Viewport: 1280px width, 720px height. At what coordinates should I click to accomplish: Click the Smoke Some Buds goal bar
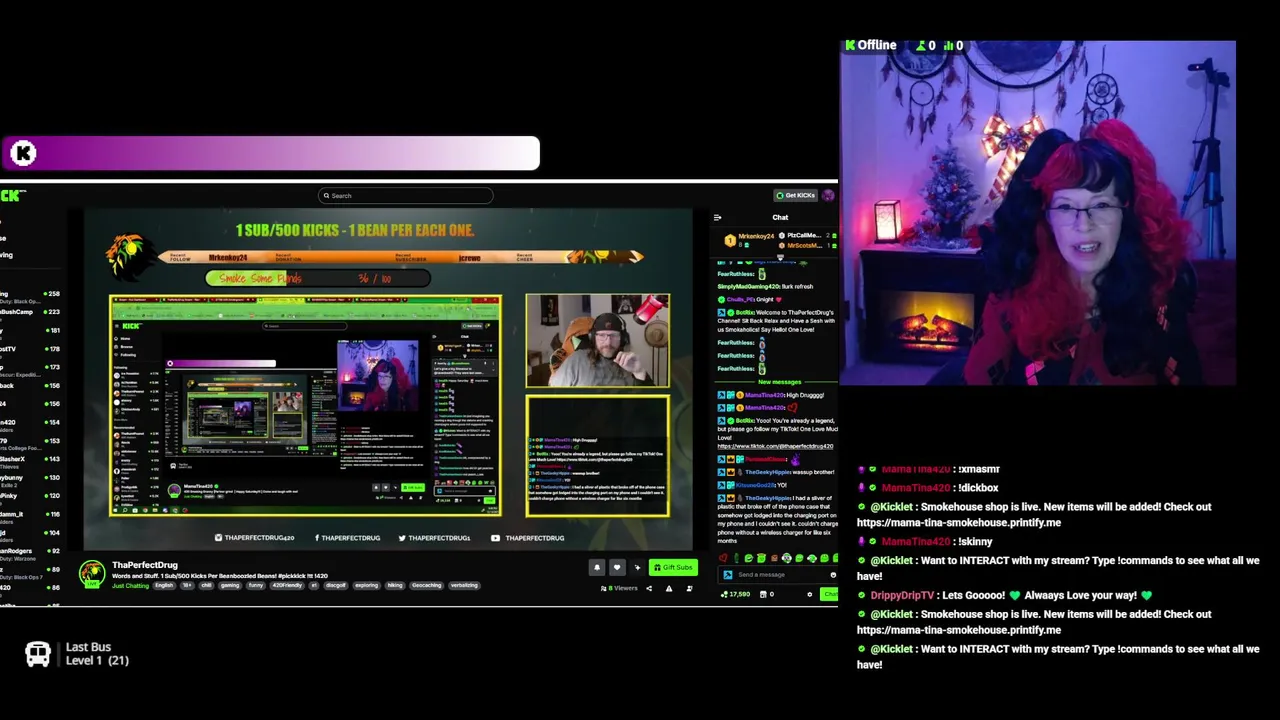point(318,278)
